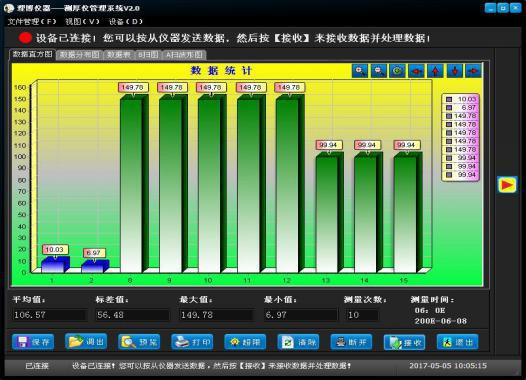This screenshot has width=526, height=380.
Task: Pan chart up with red up arrow
Action: [435, 71]
